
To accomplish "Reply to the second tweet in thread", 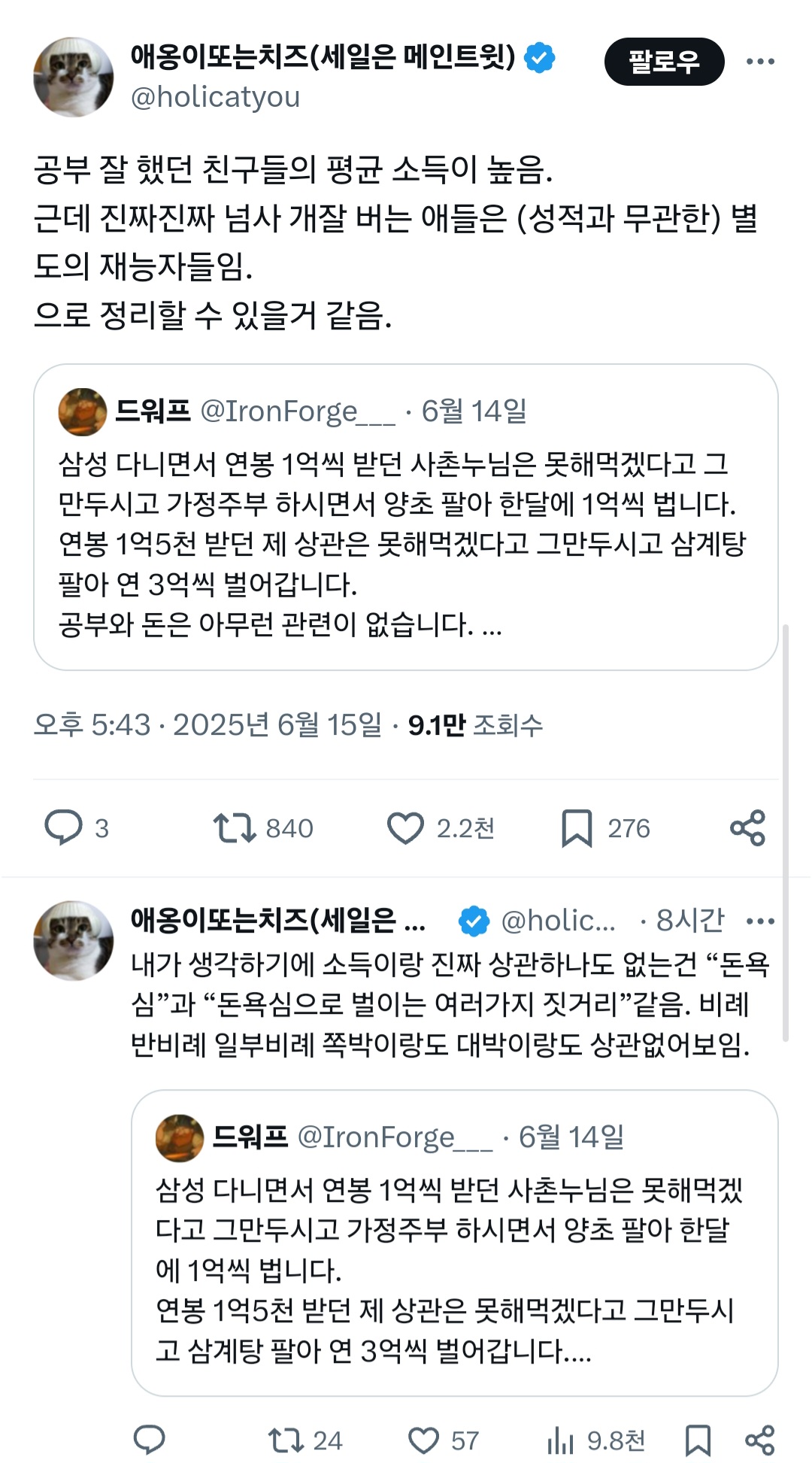I will click(149, 1440).
